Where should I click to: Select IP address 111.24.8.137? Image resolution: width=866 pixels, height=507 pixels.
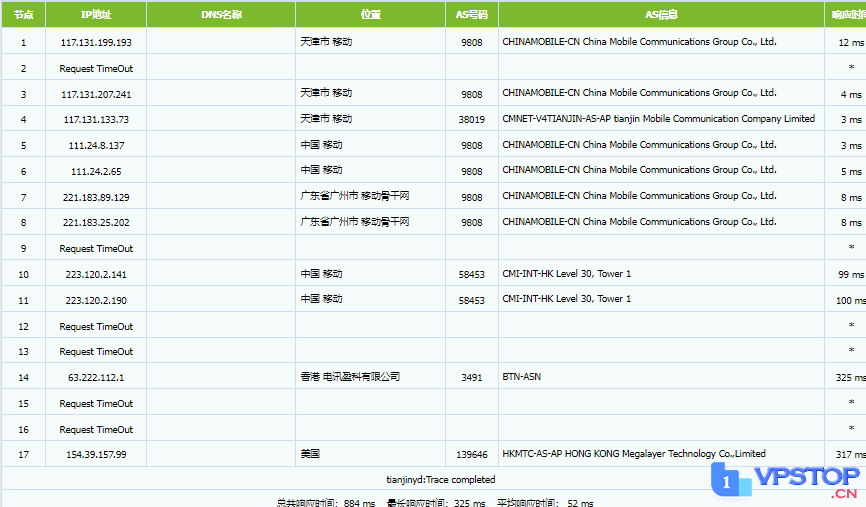click(96, 146)
